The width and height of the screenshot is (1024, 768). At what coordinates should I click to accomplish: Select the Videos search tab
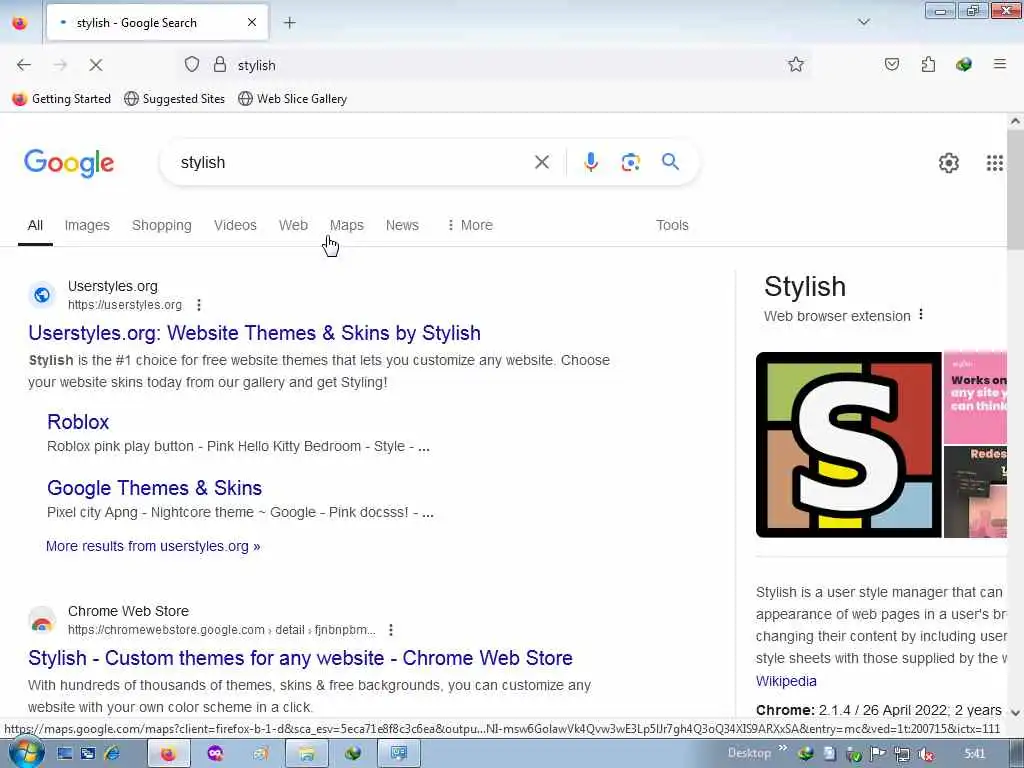235,225
